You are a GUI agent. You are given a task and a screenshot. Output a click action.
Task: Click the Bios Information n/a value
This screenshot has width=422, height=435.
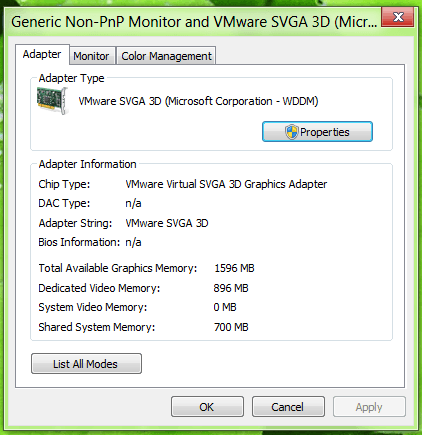[133, 242]
